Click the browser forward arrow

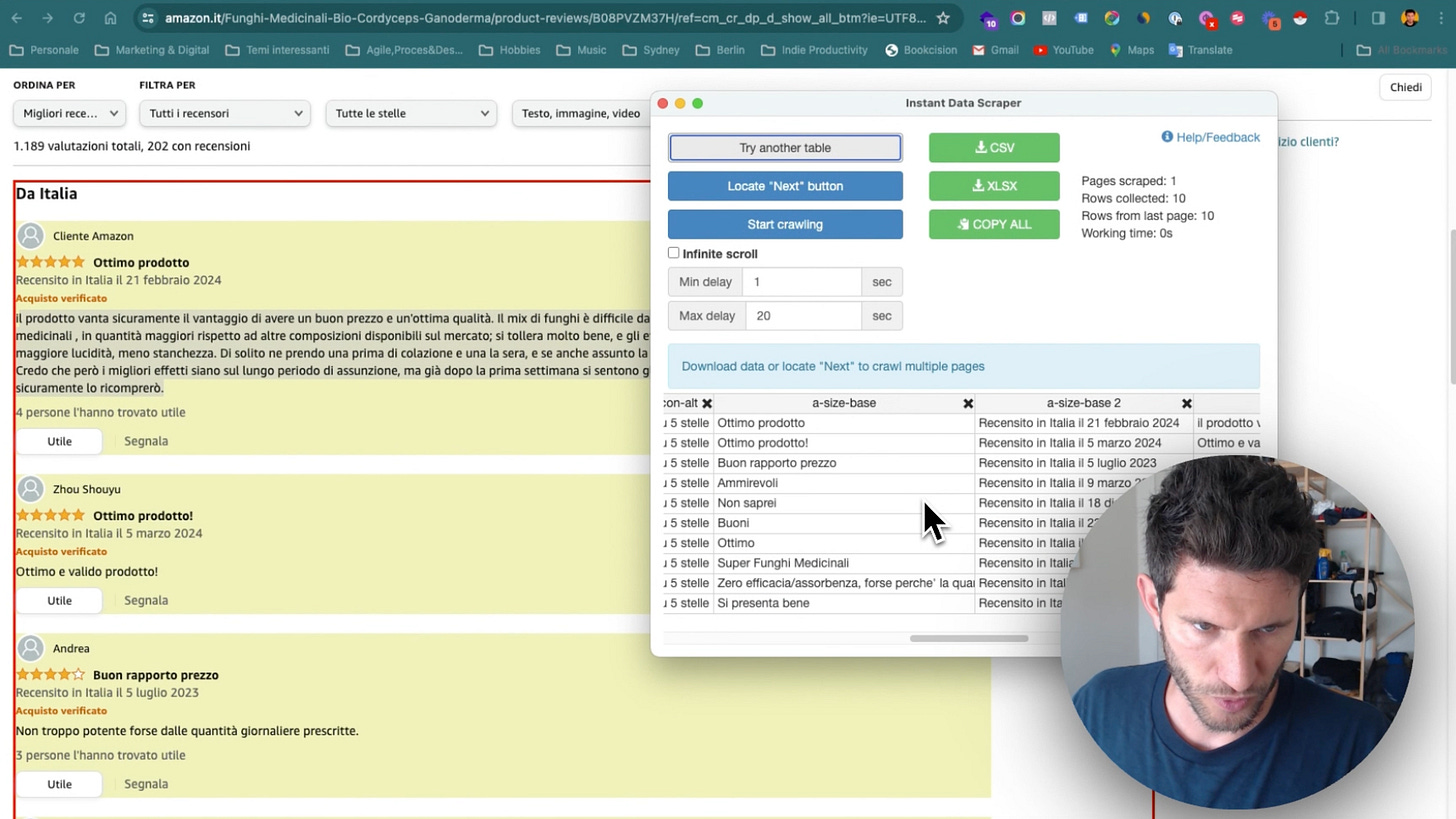(x=48, y=18)
